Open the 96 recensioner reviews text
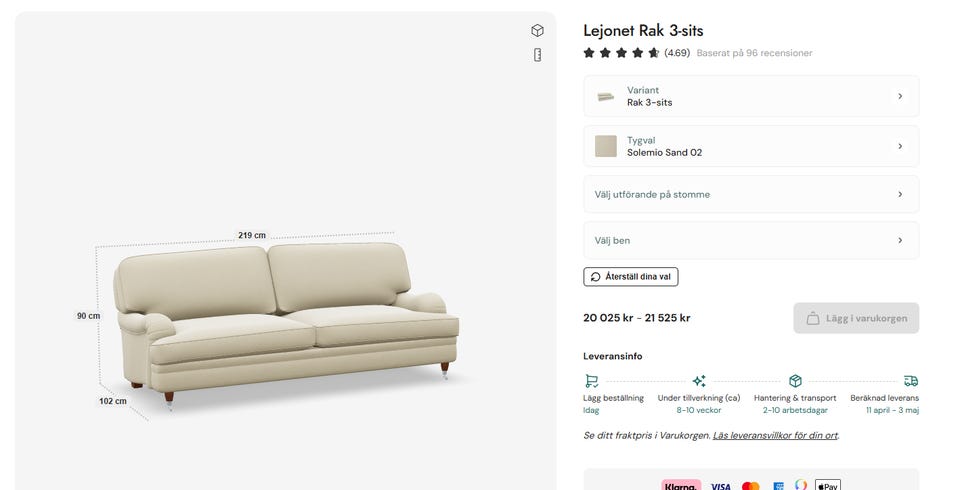 pyautogui.click(x=754, y=53)
